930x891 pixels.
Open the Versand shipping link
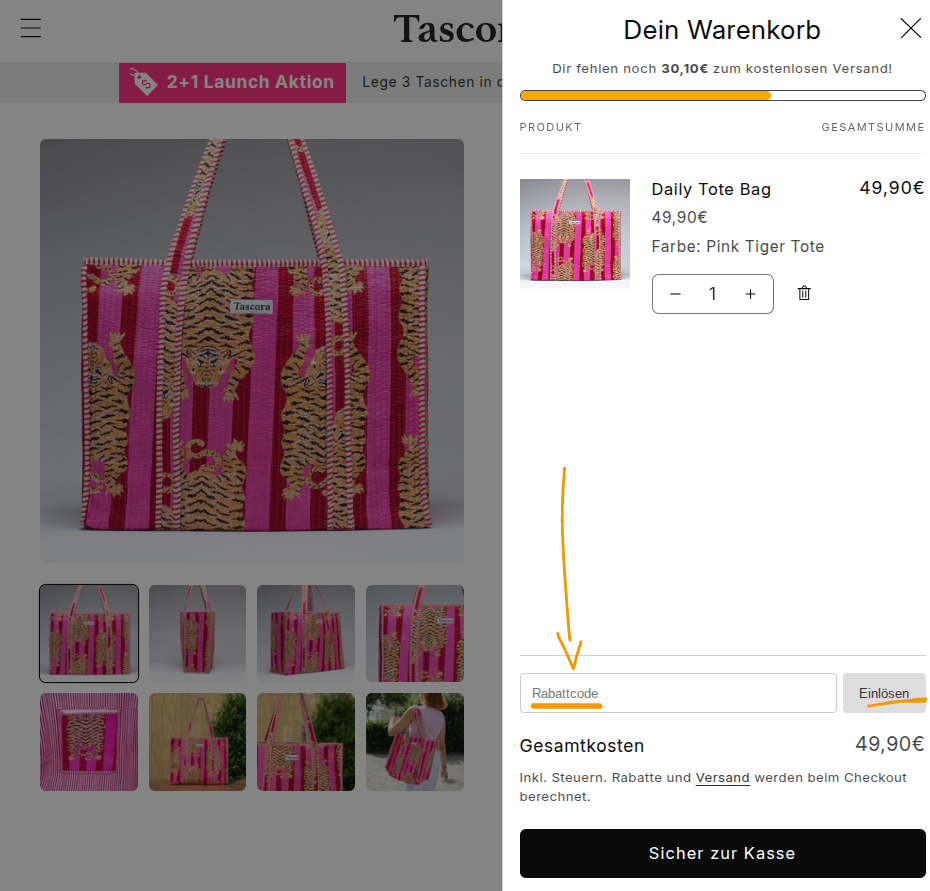pyautogui.click(x=722, y=778)
